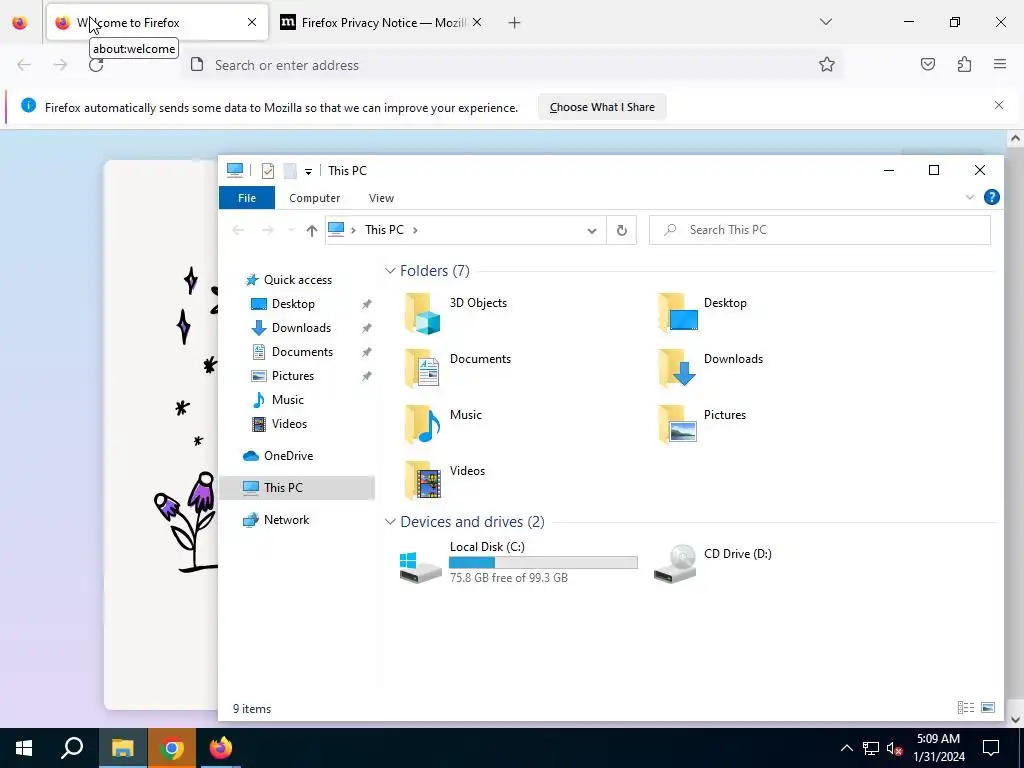Open a new Firefox tab
This screenshot has width=1024, height=768.
coord(515,23)
